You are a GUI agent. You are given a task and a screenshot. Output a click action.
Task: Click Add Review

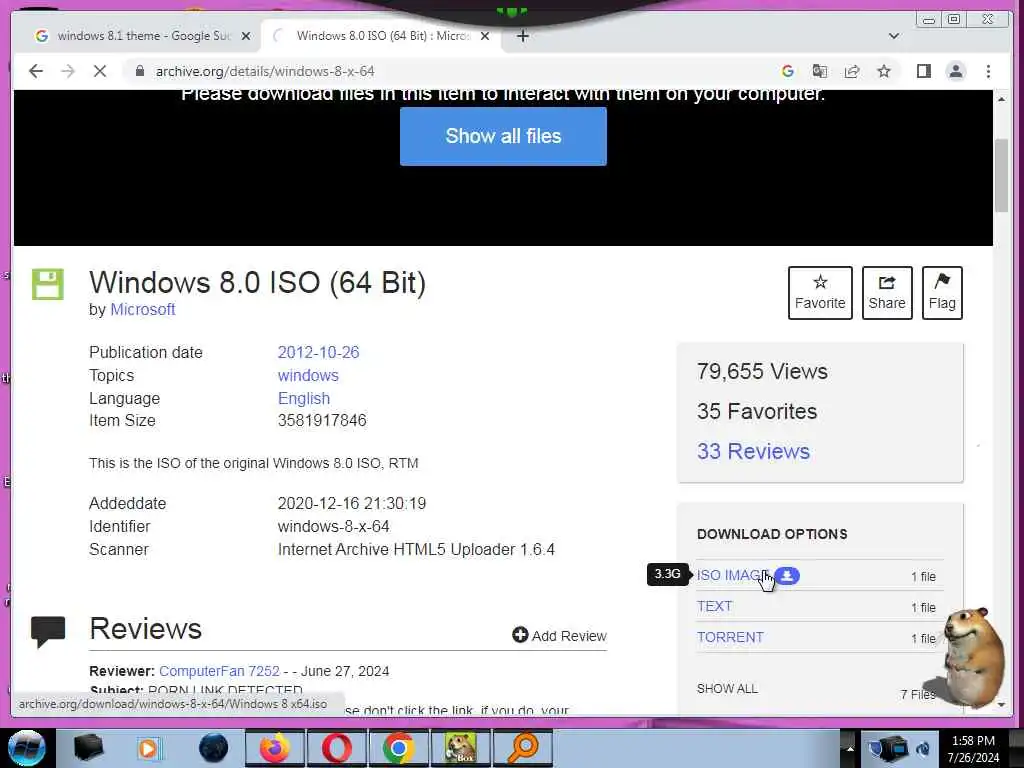[560, 635]
